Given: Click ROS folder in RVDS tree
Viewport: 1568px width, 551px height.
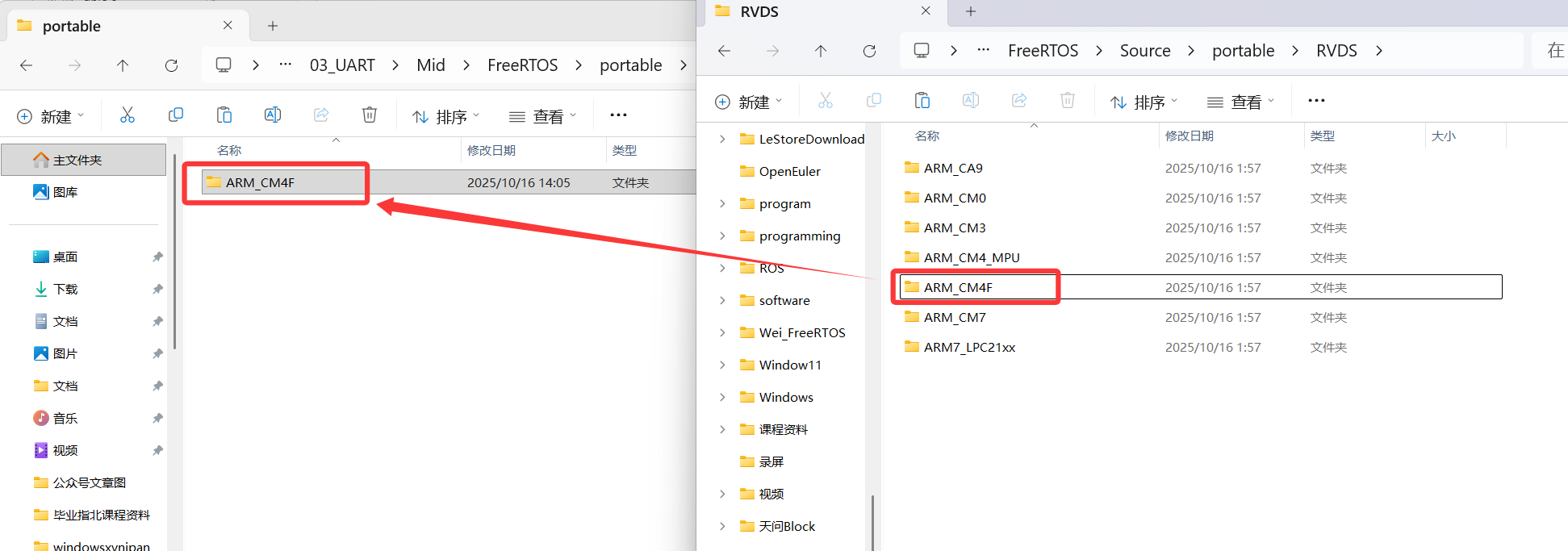Looking at the screenshot, I should [771, 268].
